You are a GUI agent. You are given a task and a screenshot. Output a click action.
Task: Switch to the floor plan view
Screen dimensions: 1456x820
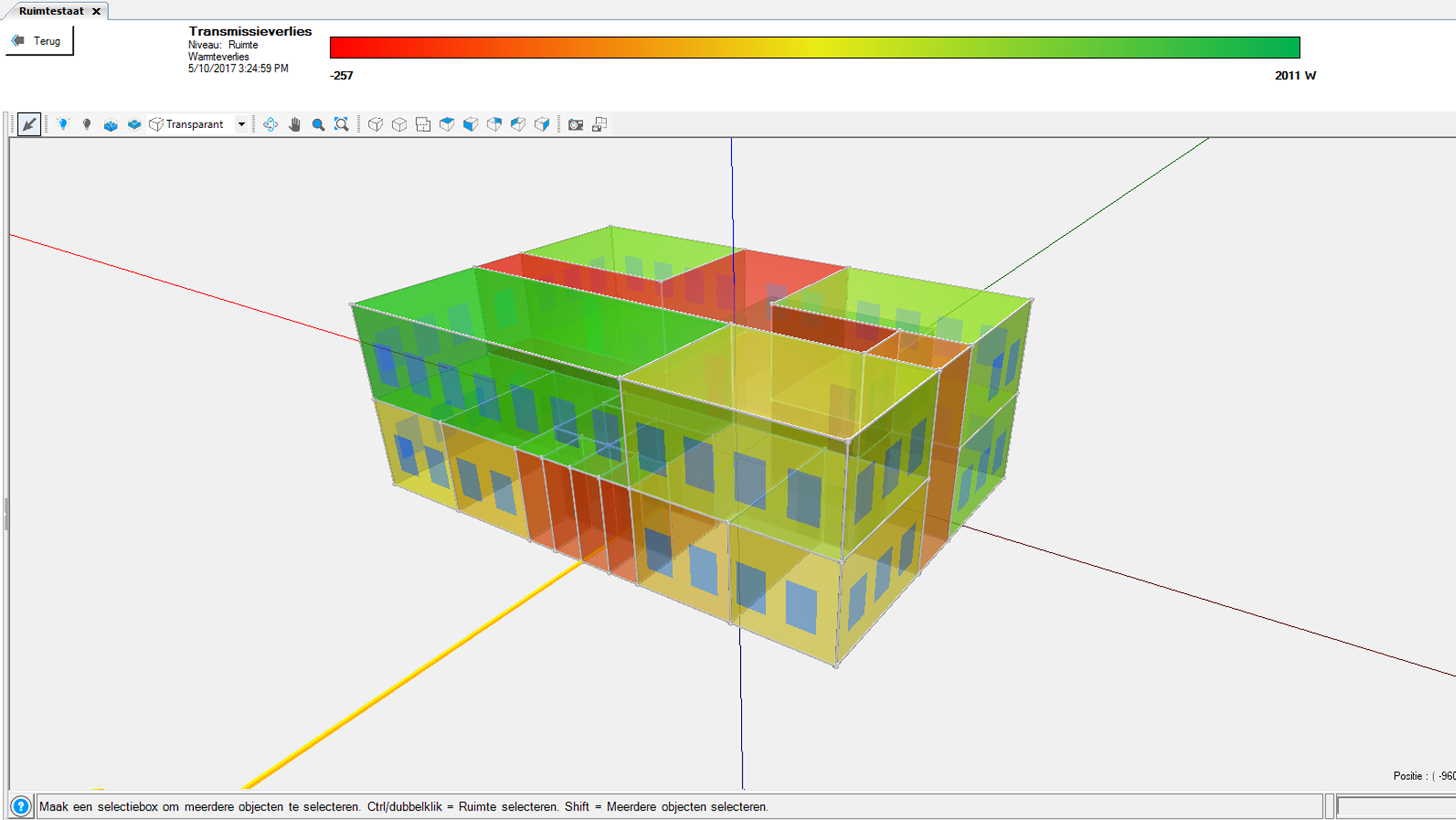[x=423, y=125]
